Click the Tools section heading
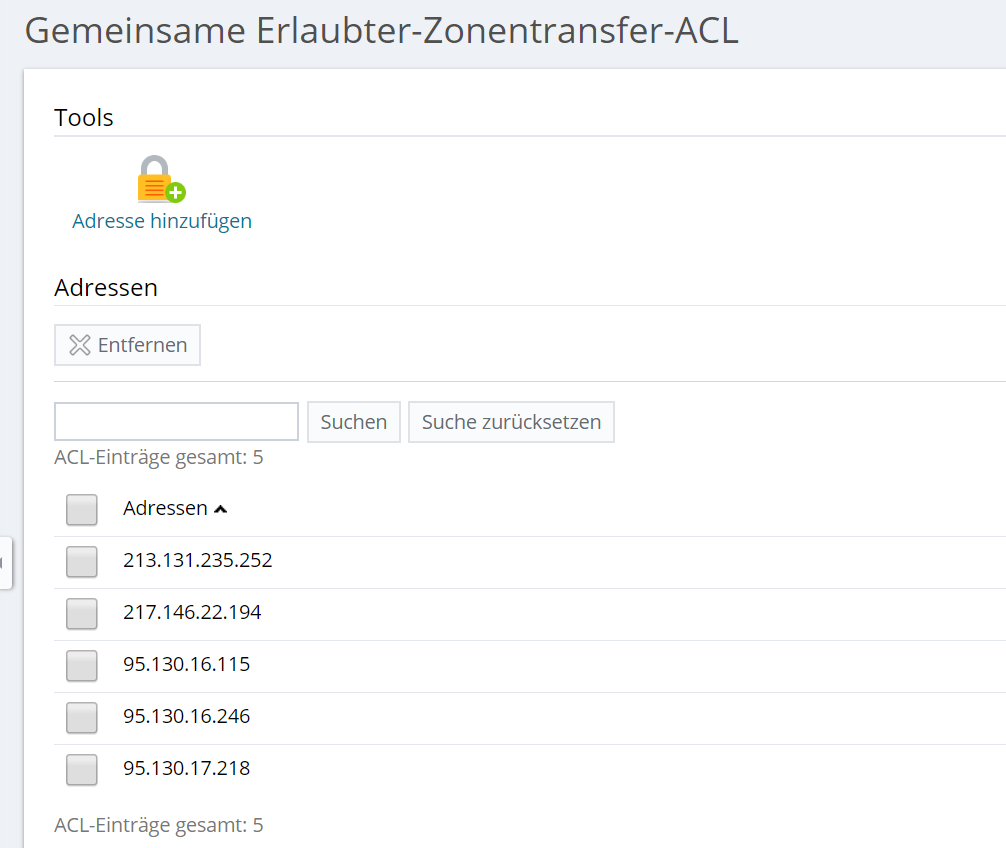This screenshot has height=848, width=1006. coord(83,118)
